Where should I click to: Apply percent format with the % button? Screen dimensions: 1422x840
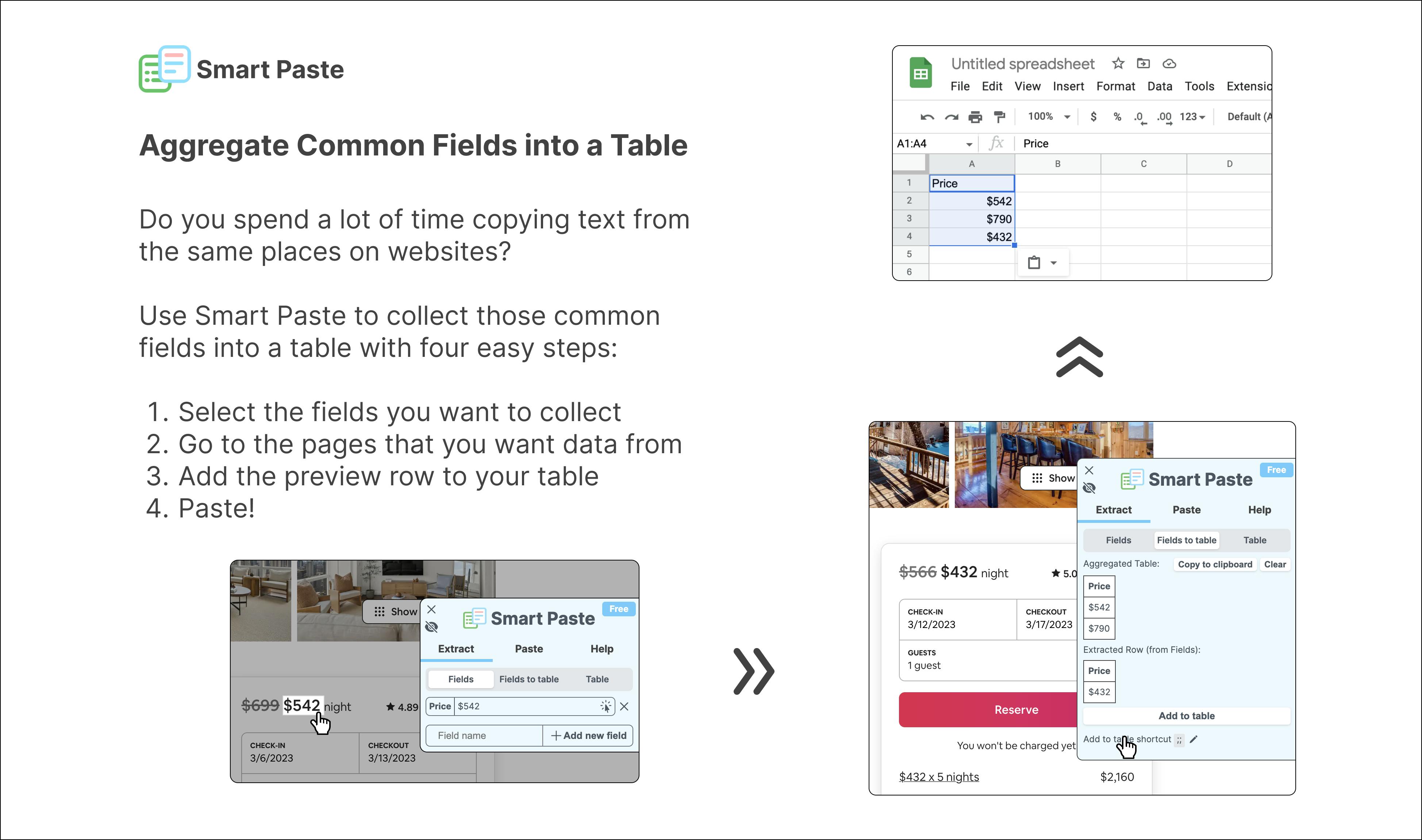tap(1118, 117)
